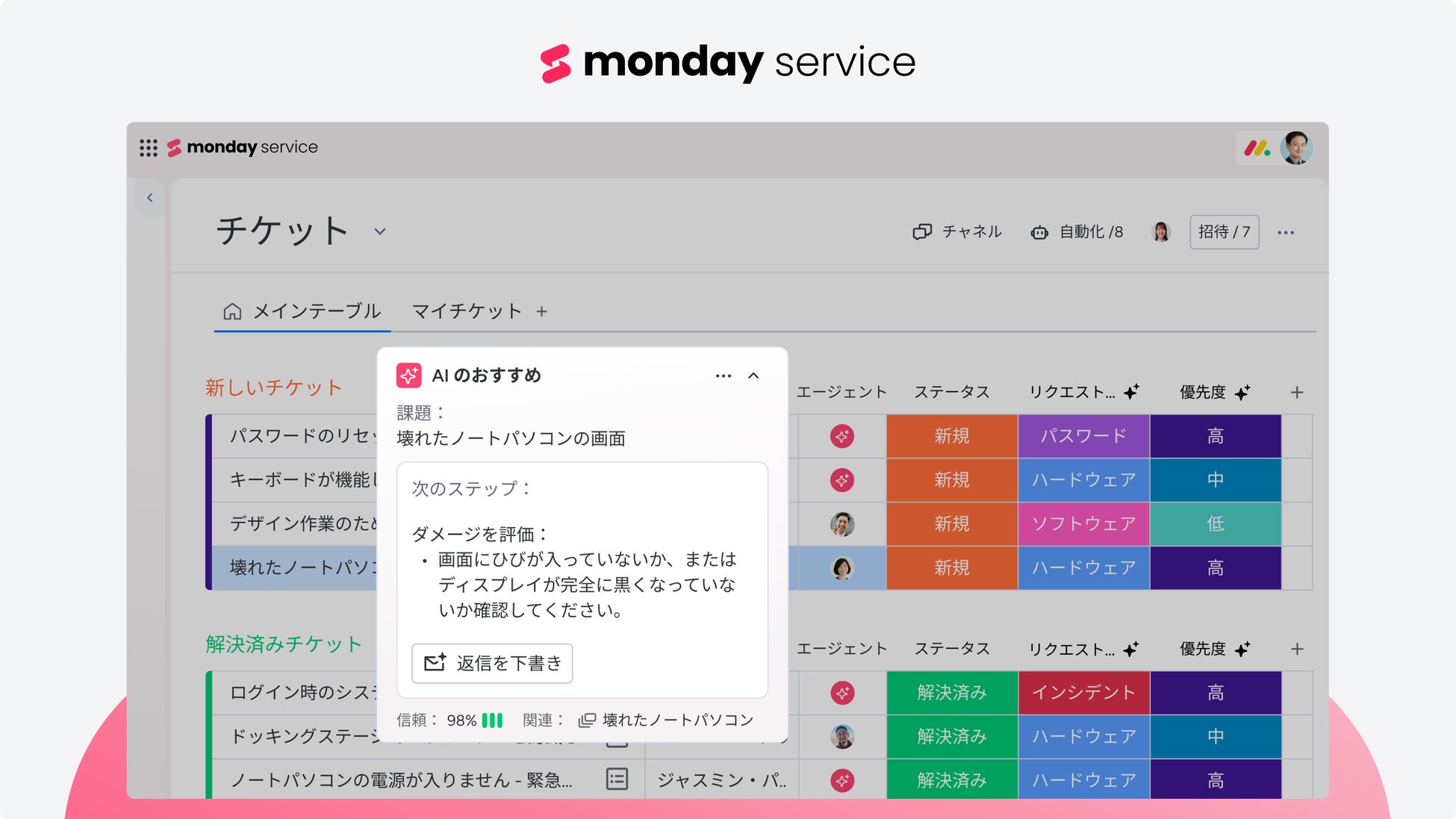Expand the チケット title dropdown arrow

[380, 231]
